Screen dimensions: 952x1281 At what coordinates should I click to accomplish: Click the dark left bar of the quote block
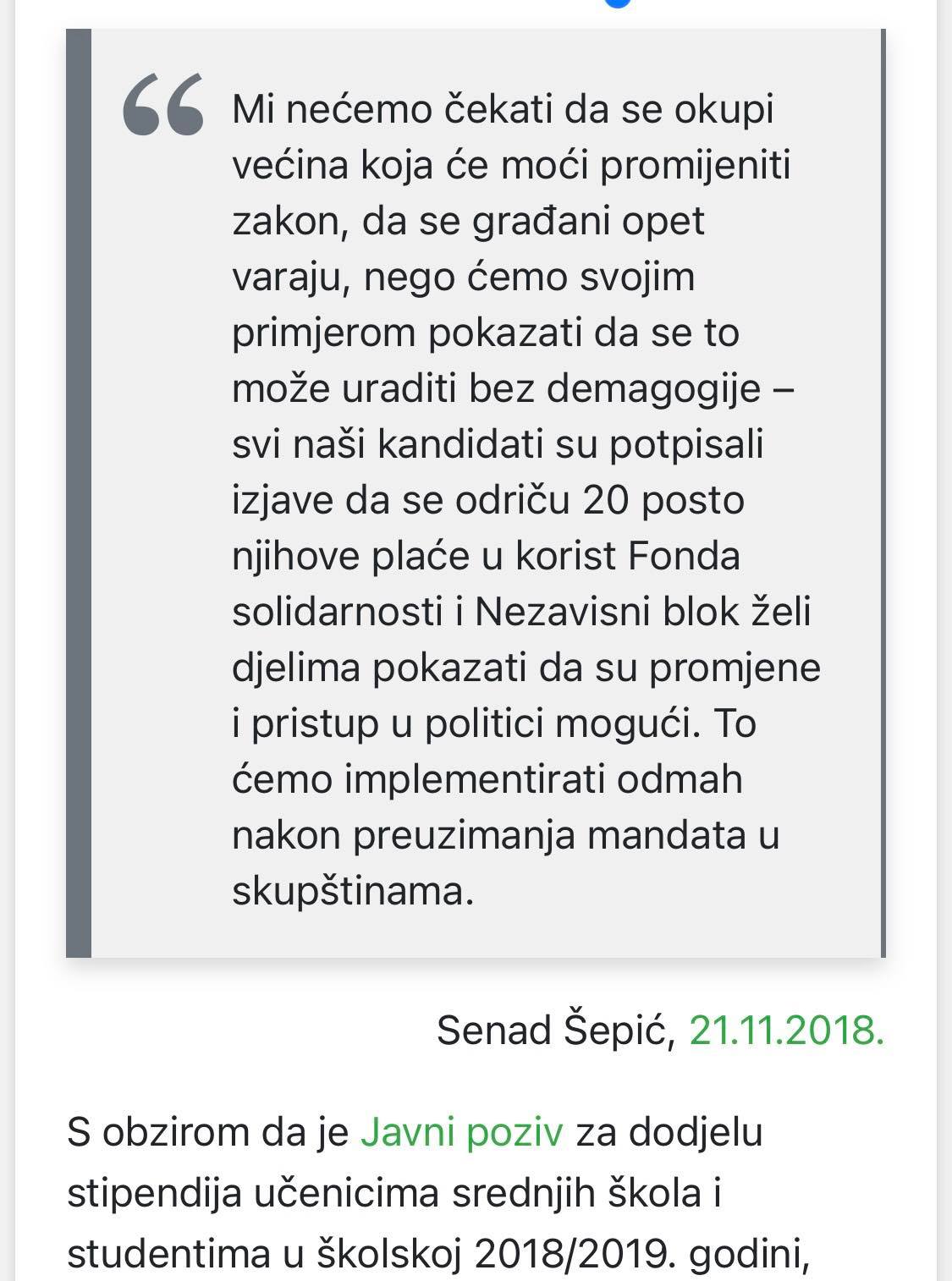79,492
